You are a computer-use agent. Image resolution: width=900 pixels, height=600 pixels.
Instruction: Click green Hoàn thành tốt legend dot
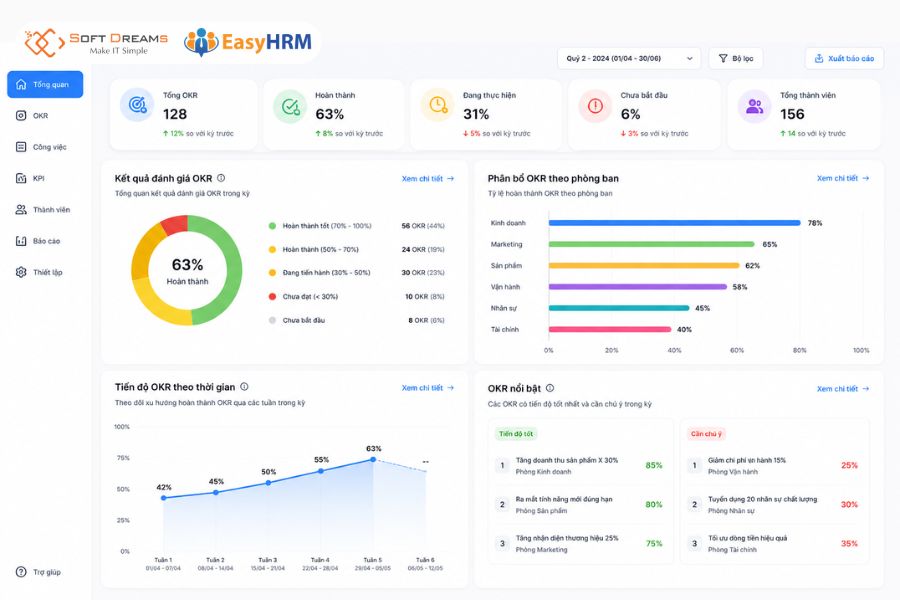pyautogui.click(x=272, y=226)
